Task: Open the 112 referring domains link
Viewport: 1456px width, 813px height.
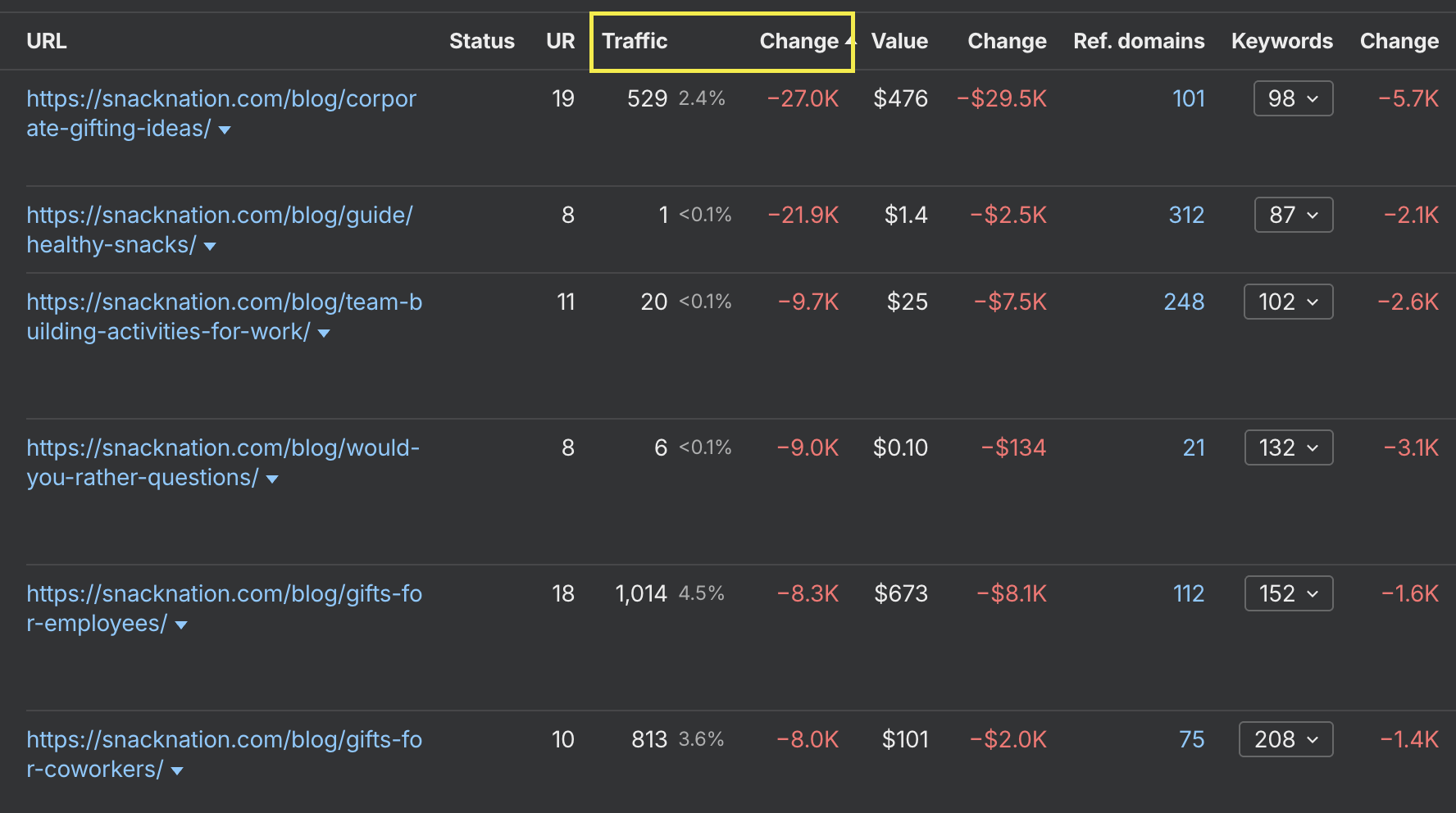Action: point(1189,593)
